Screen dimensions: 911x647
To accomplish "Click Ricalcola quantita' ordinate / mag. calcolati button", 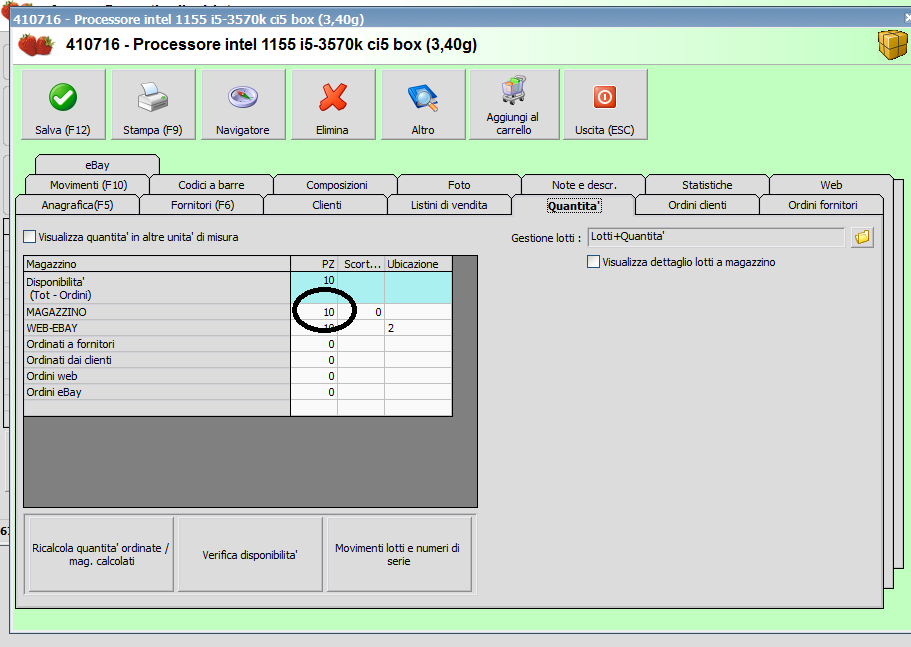I will [x=101, y=554].
